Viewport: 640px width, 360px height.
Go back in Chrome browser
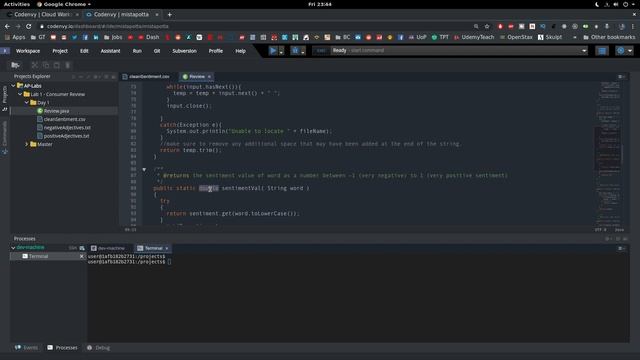tap(7, 26)
